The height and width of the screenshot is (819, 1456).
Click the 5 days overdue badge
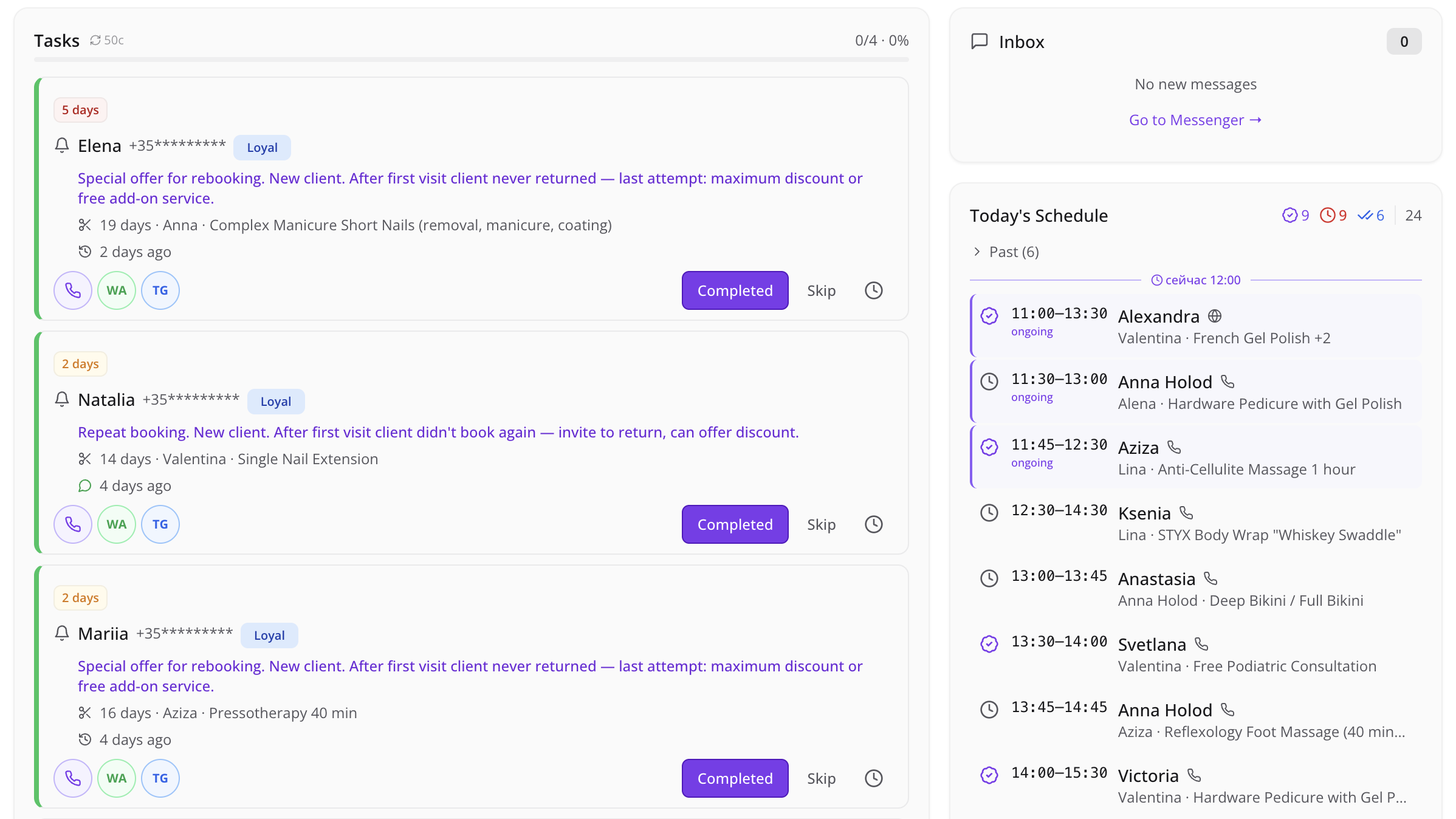(80, 110)
